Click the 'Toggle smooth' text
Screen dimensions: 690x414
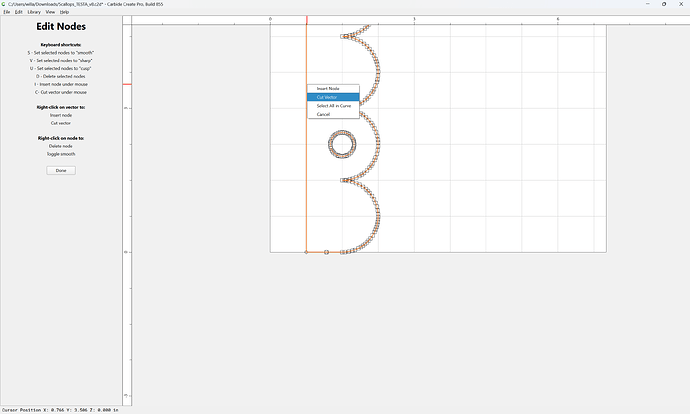tap(61, 154)
